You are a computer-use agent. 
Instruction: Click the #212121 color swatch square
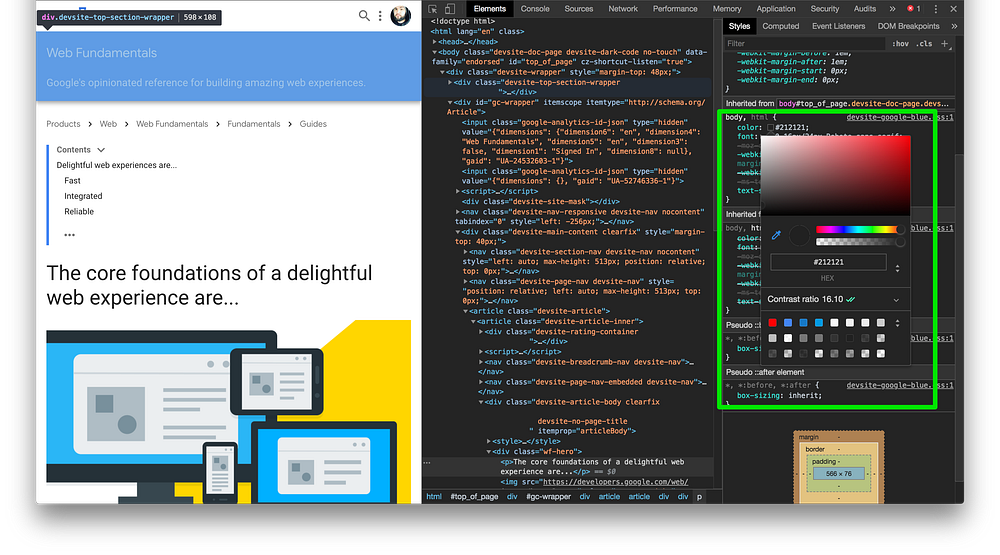(x=770, y=128)
